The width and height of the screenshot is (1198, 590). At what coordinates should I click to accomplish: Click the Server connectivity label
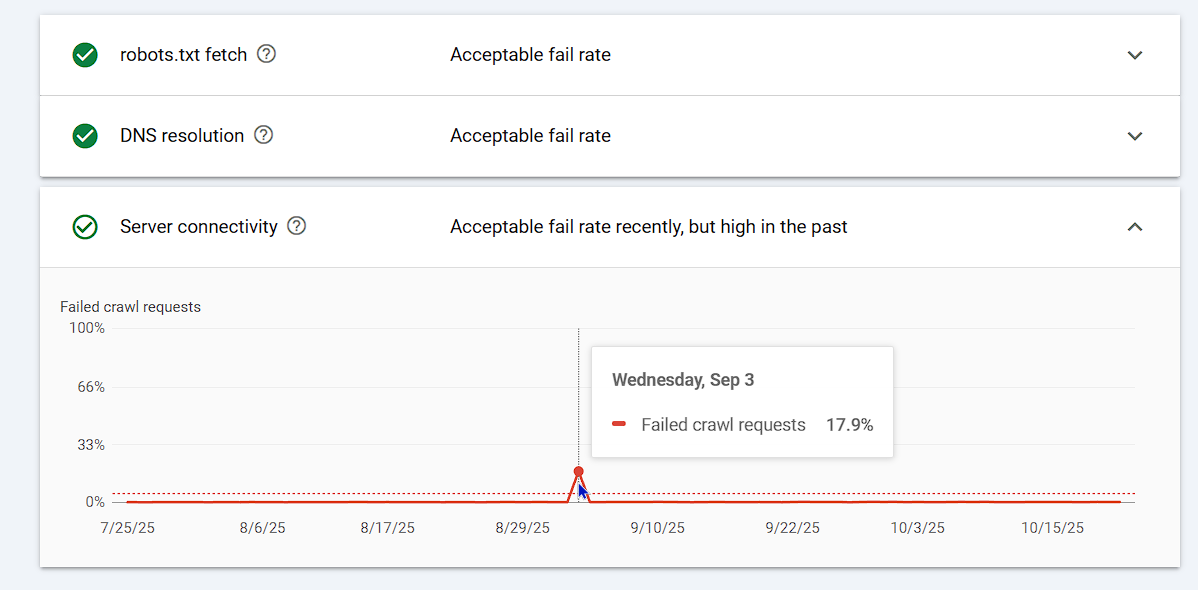point(198,227)
